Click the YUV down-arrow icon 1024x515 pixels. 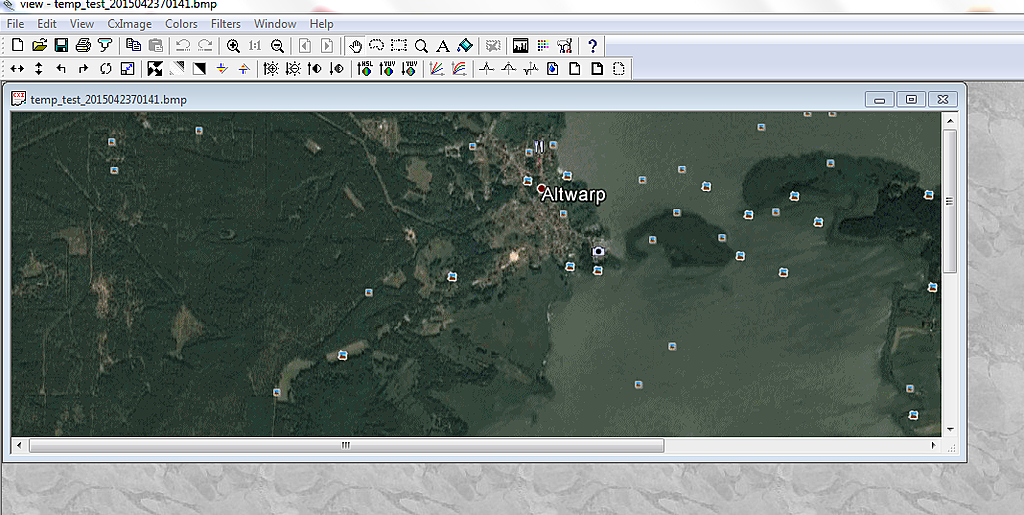pyautogui.click(x=409, y=68)
